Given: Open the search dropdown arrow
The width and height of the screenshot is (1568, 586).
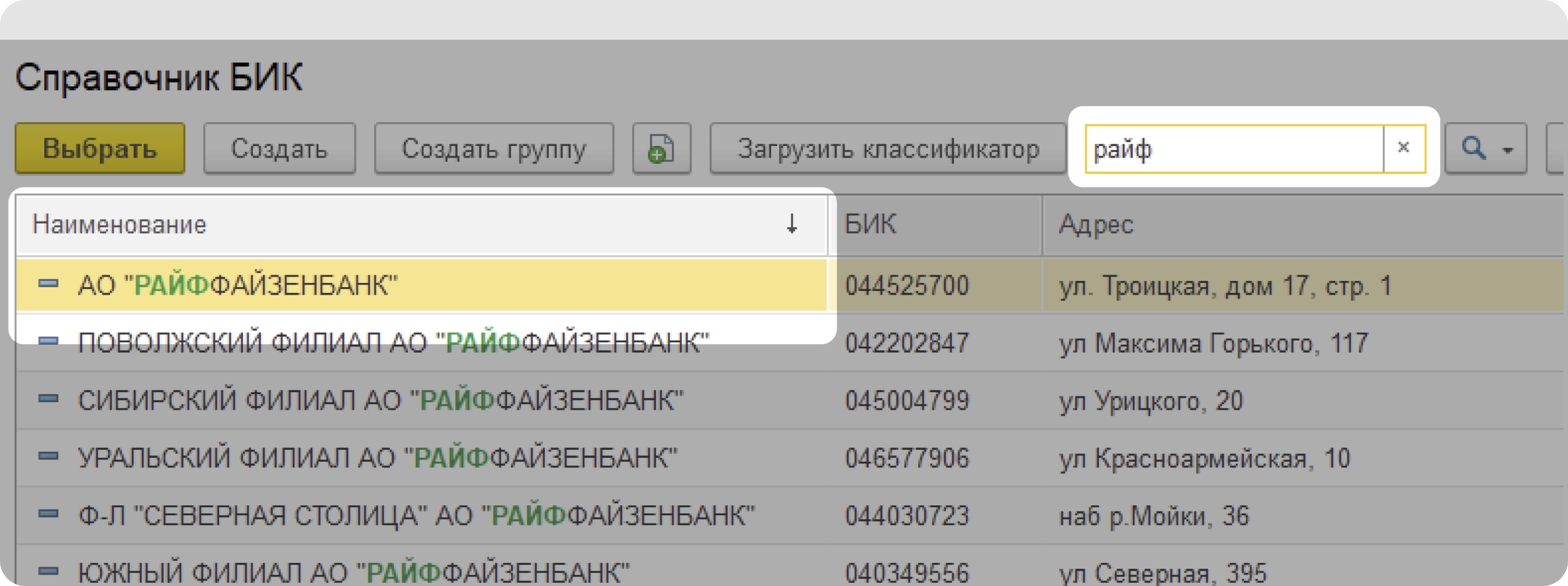Looking at the screenshot, I should point(1508,149).
